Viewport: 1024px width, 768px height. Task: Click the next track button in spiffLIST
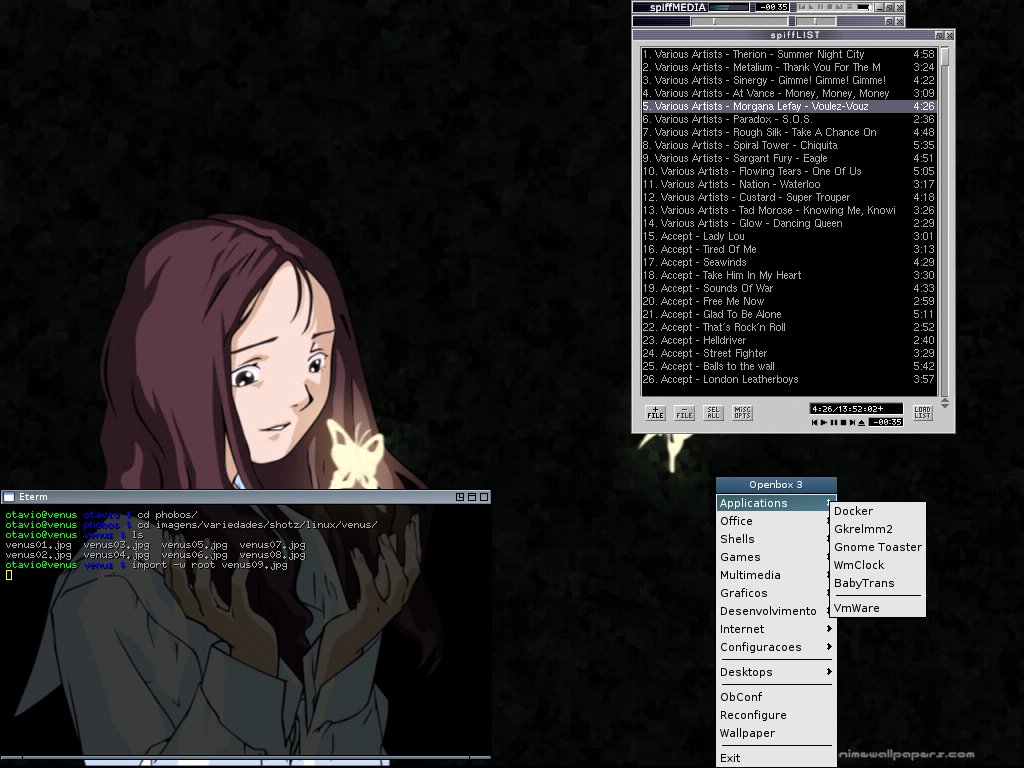[852, 423]
